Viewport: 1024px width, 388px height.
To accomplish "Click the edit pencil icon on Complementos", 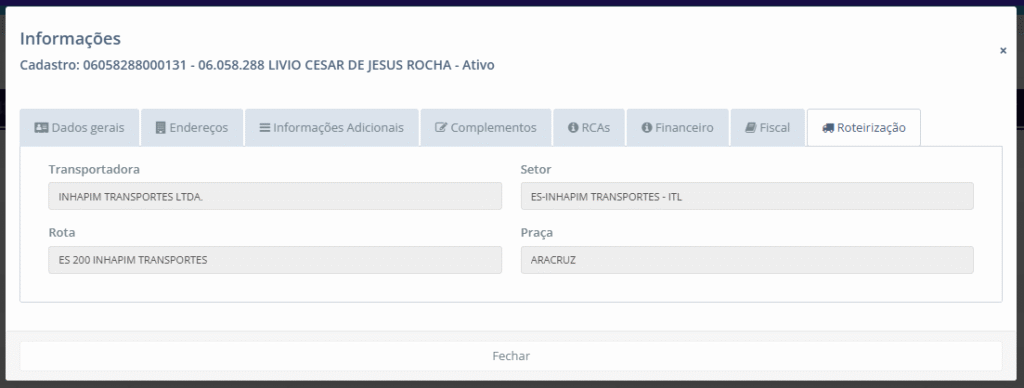I will 441,128.
